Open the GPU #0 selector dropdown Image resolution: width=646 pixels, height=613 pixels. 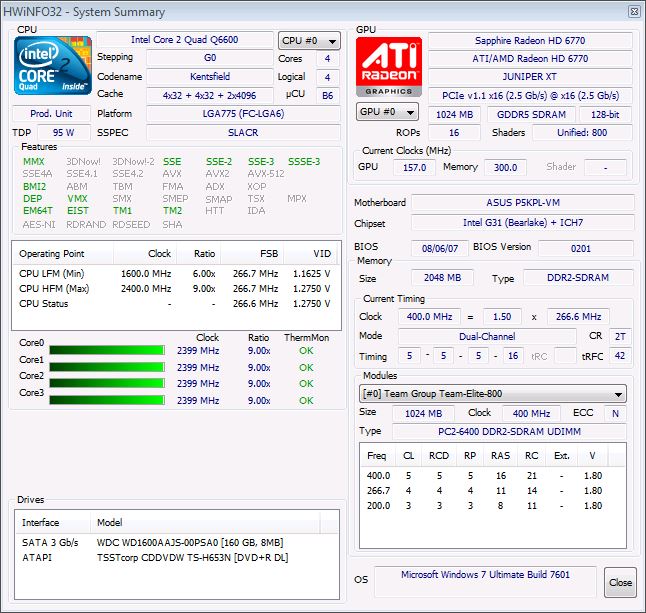tap(387, 112)
